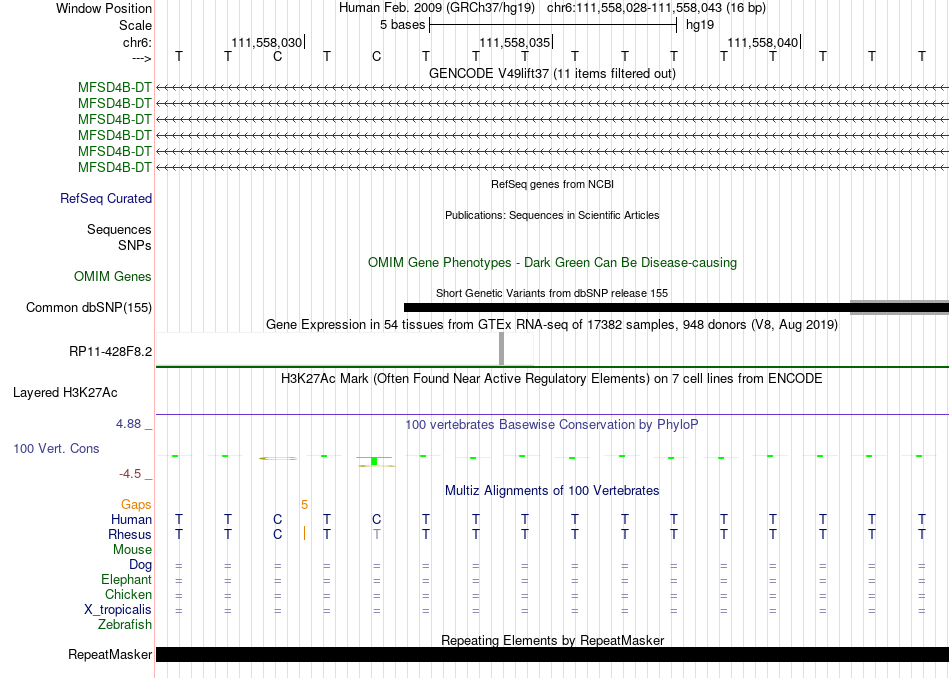This screenshot has width=950, height=678.
Task: Click the hg19 label beside the scale bar
Action: [x=700, y=25]
